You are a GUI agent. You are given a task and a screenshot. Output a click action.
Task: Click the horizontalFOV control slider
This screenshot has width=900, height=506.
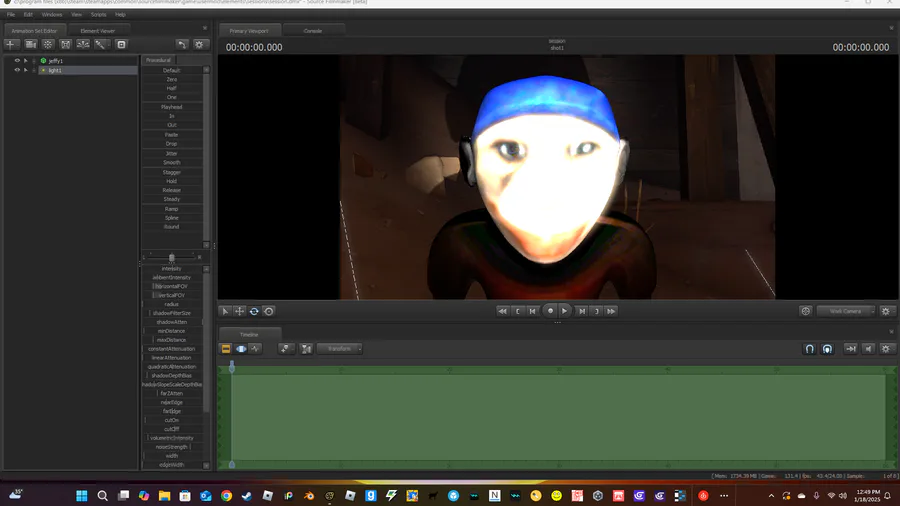coord(172,286)
